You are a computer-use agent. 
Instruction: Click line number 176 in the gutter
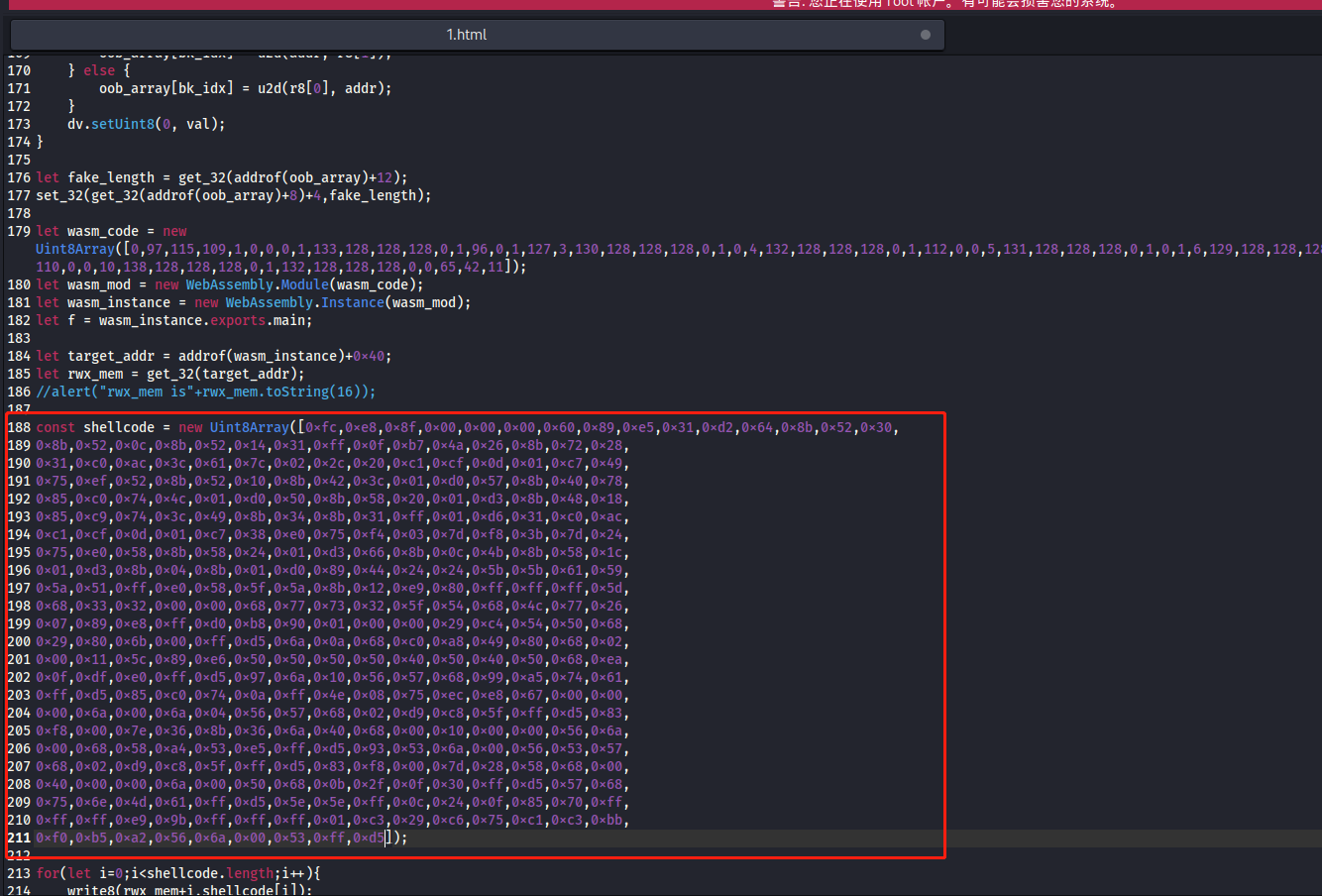coord(19,177)
